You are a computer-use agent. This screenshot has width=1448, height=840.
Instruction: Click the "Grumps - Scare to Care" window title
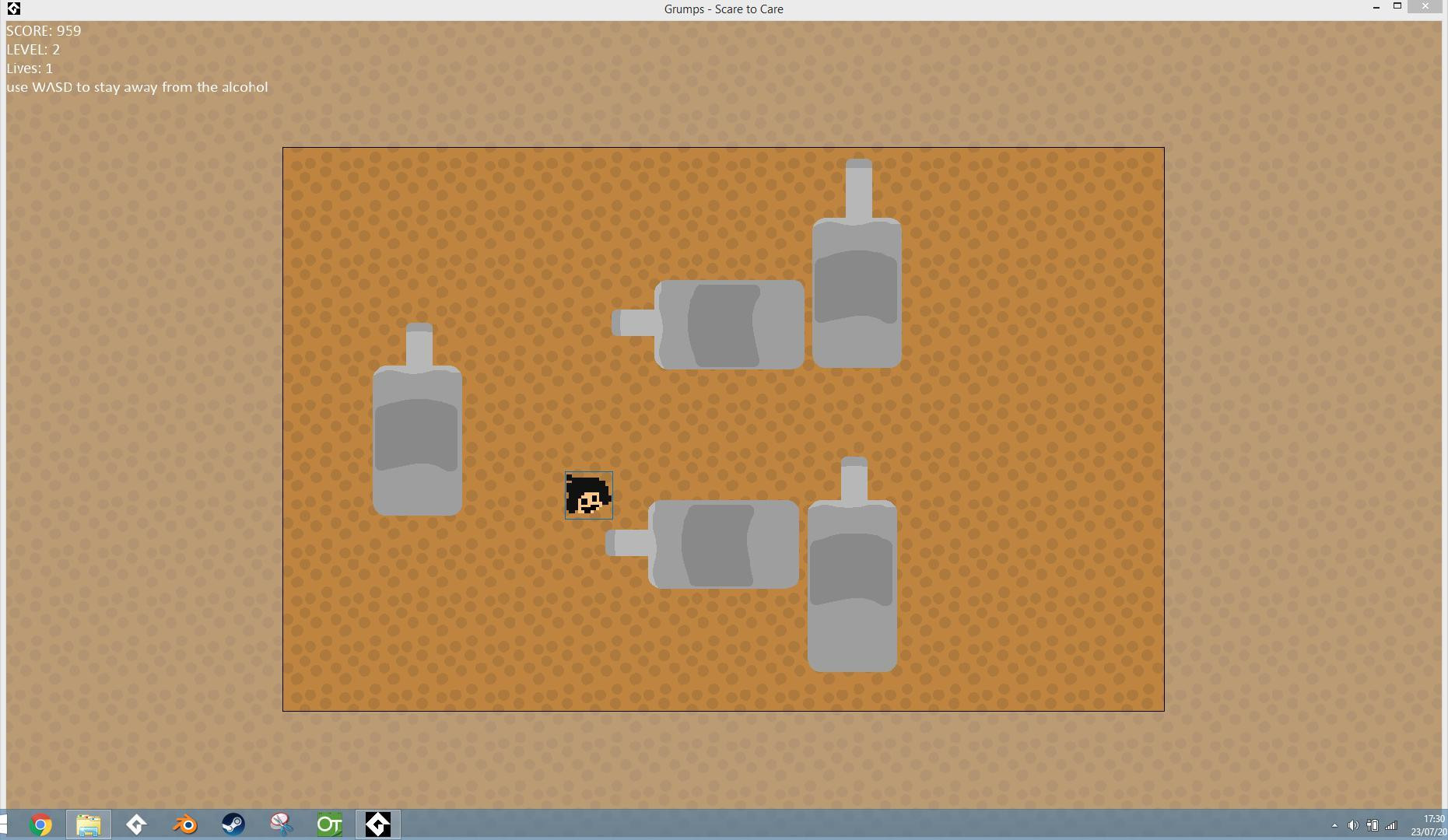click(x=724, y=9)
